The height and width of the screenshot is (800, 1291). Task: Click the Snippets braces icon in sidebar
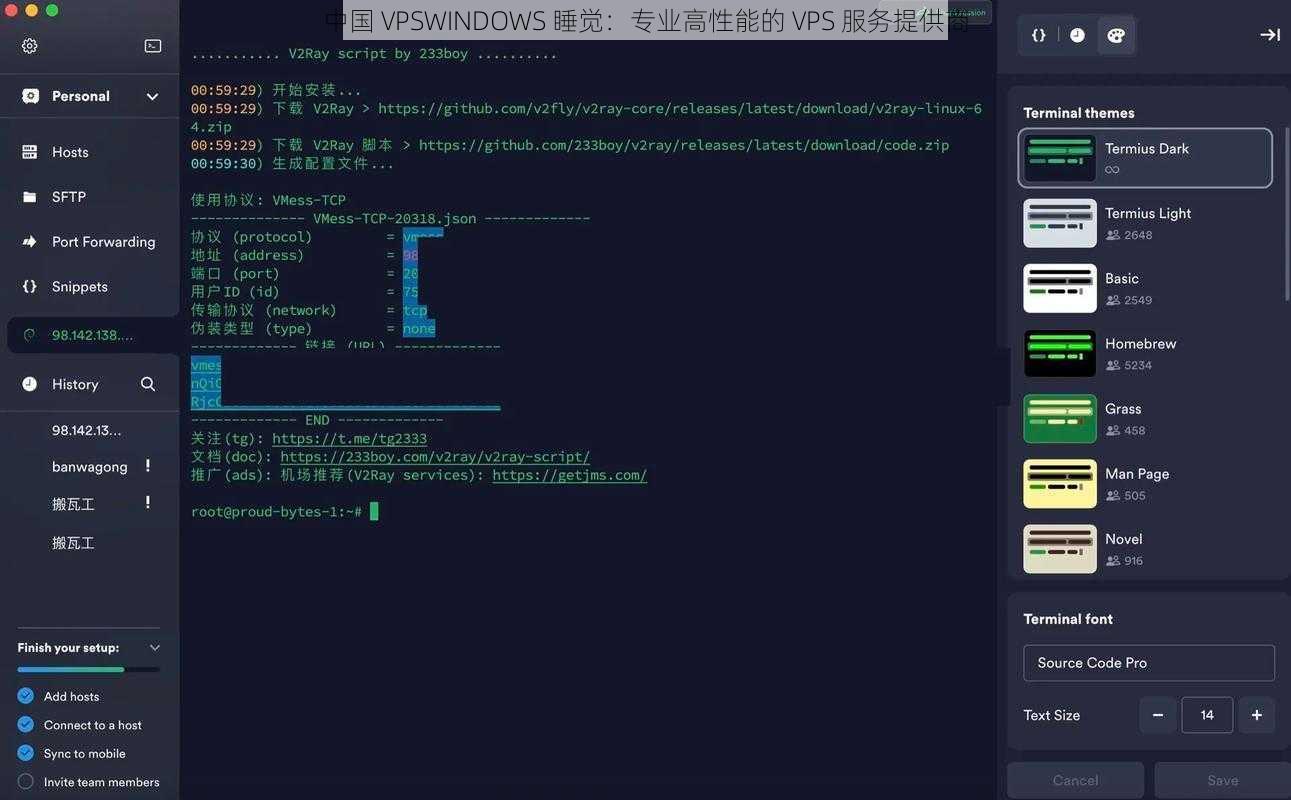pyautogui.click(x=30, y=287)
